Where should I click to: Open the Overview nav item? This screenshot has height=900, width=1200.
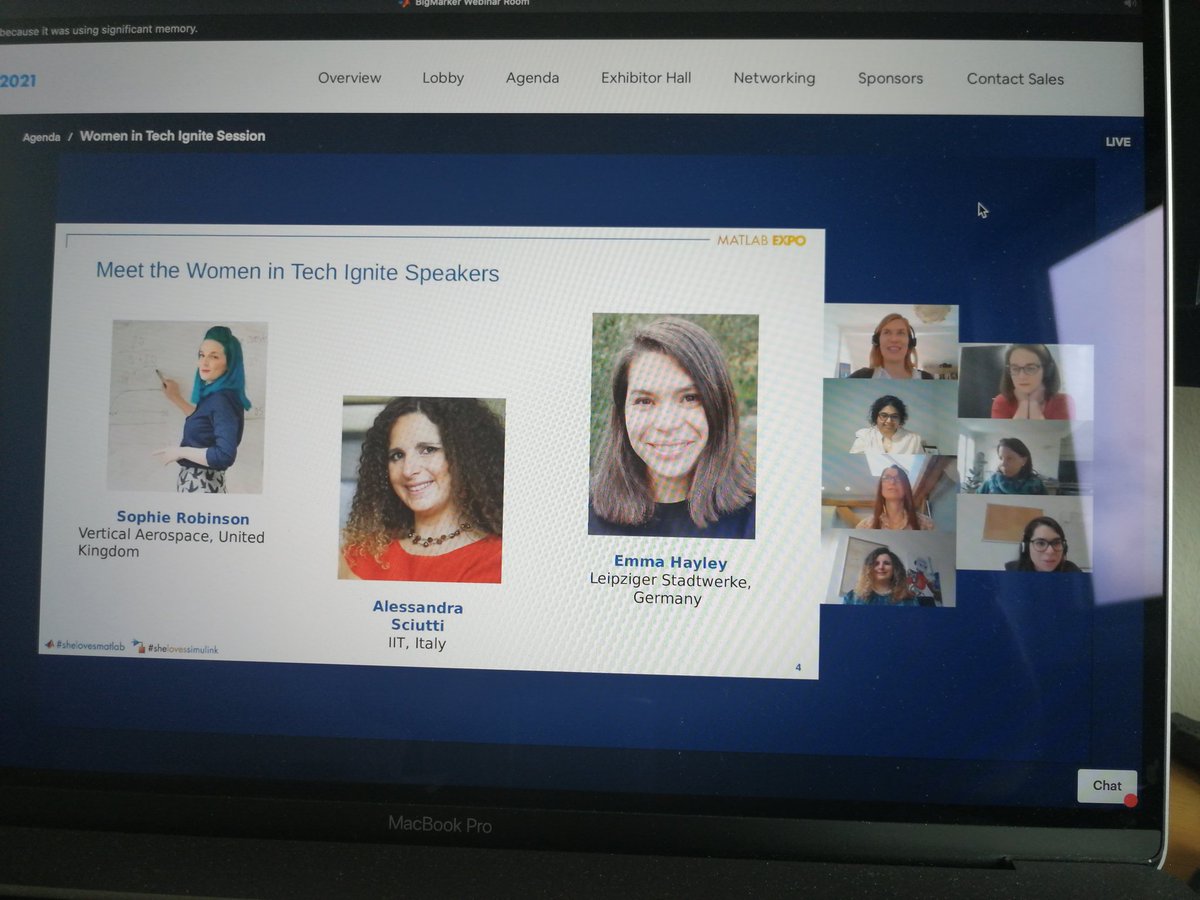(x=349, y=78)
